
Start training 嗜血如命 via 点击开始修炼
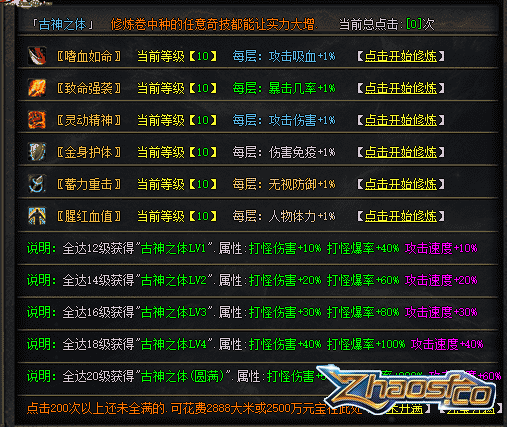click(x=401, y=56)
